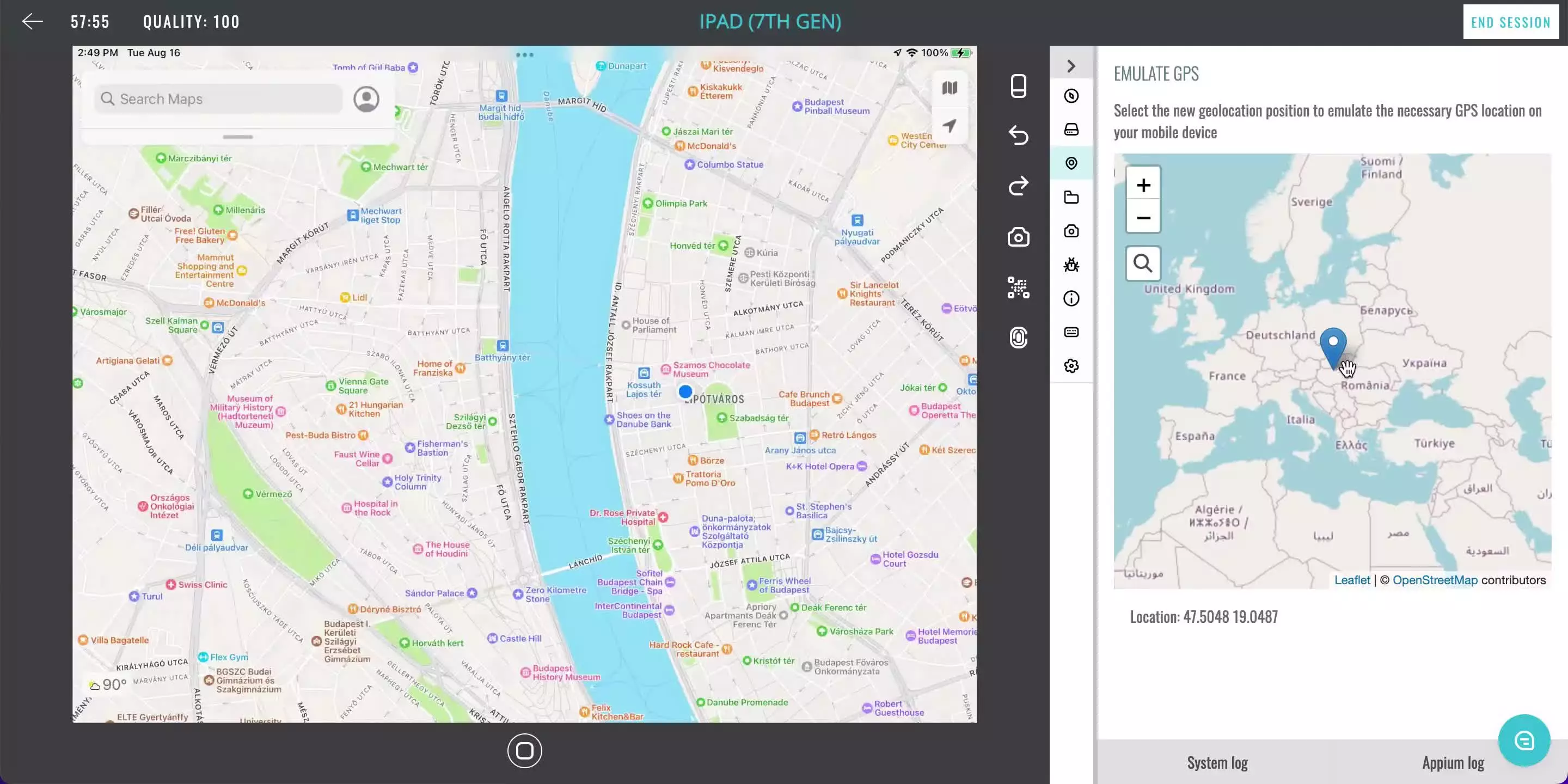This screenshot has height=784, width=1568.
Task: Tap Nyugati pályaudvar station icon
Action: pos(857,220)
